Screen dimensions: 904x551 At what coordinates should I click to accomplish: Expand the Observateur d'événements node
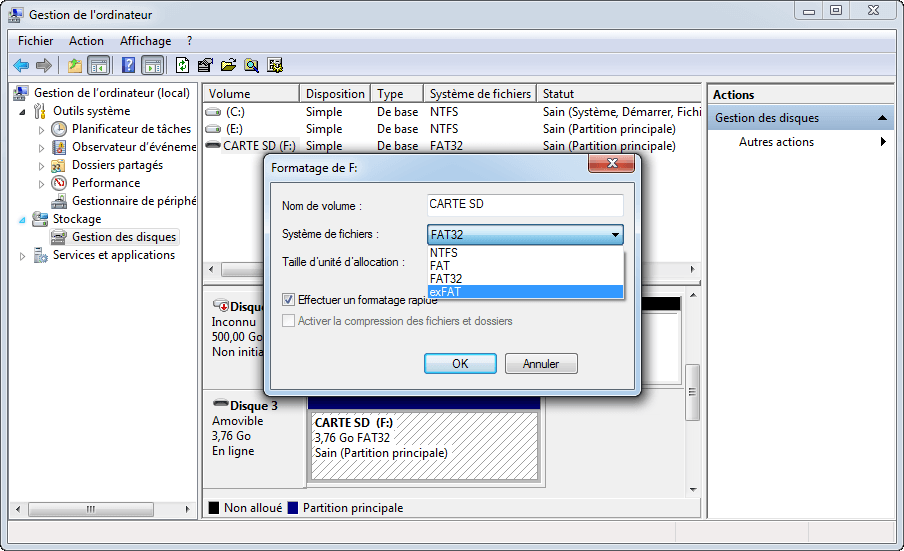[x=41, y=148]
